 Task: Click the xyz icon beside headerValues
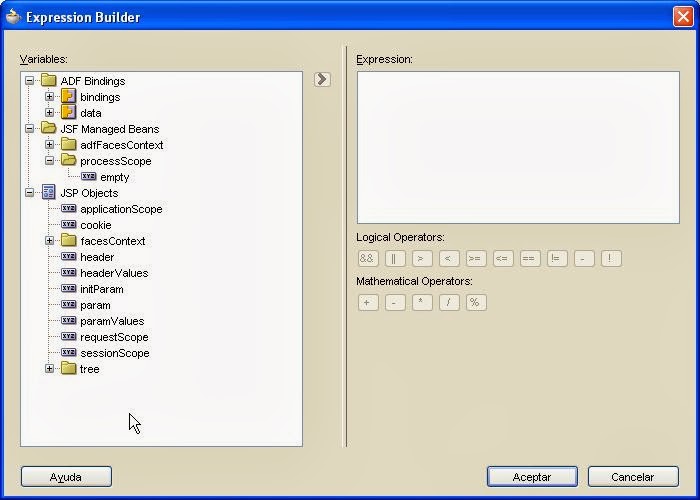68,273
